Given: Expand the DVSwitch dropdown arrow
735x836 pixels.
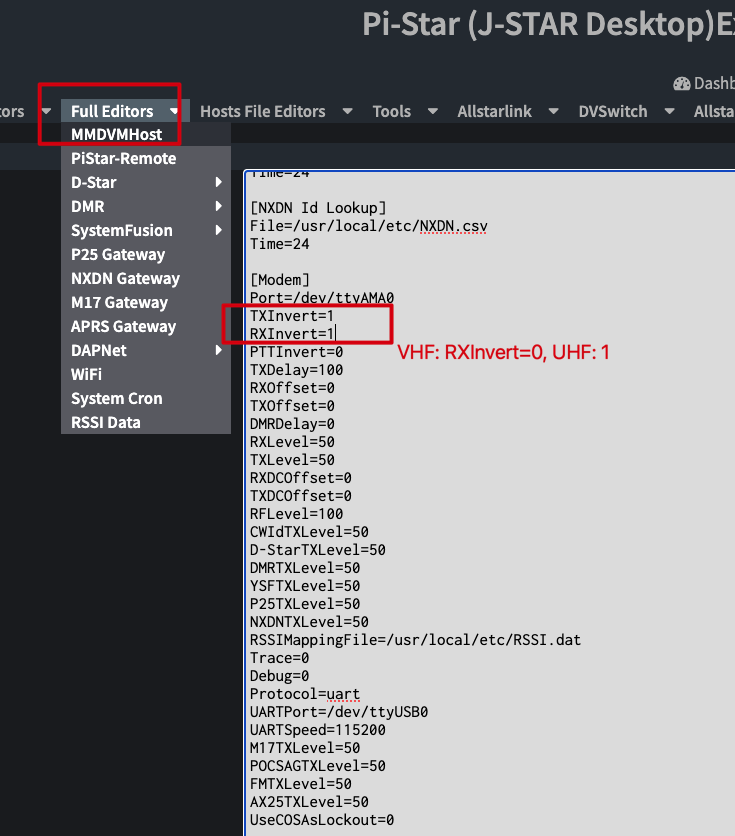Looking at the screenshot, I should [x=669, y=111].
